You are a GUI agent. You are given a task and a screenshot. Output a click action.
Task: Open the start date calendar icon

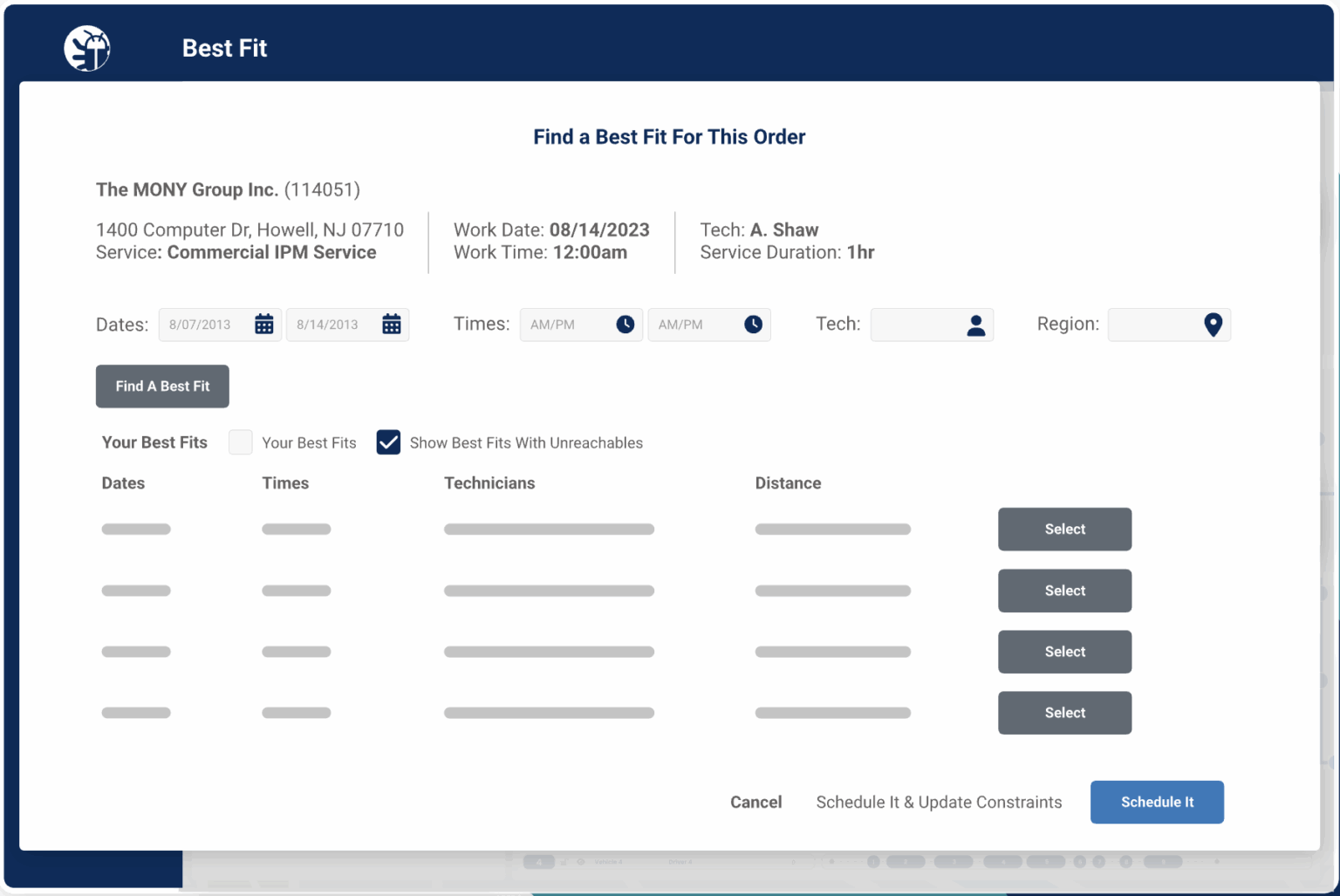pos(264,324)
